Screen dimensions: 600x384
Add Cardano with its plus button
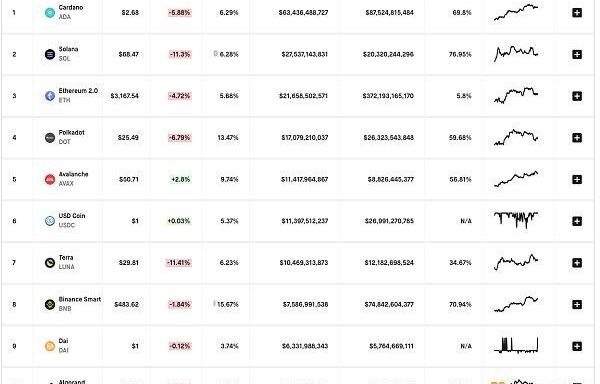coord(577,13)
